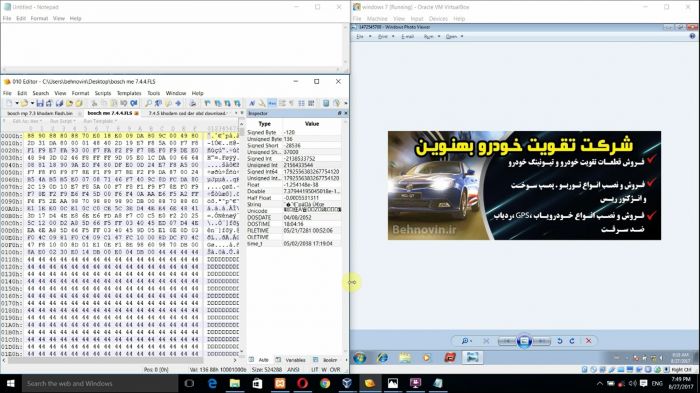Switch to Auto tab in Inspector panel
Screen dimensions: 700x393
[x=259, y=360]
